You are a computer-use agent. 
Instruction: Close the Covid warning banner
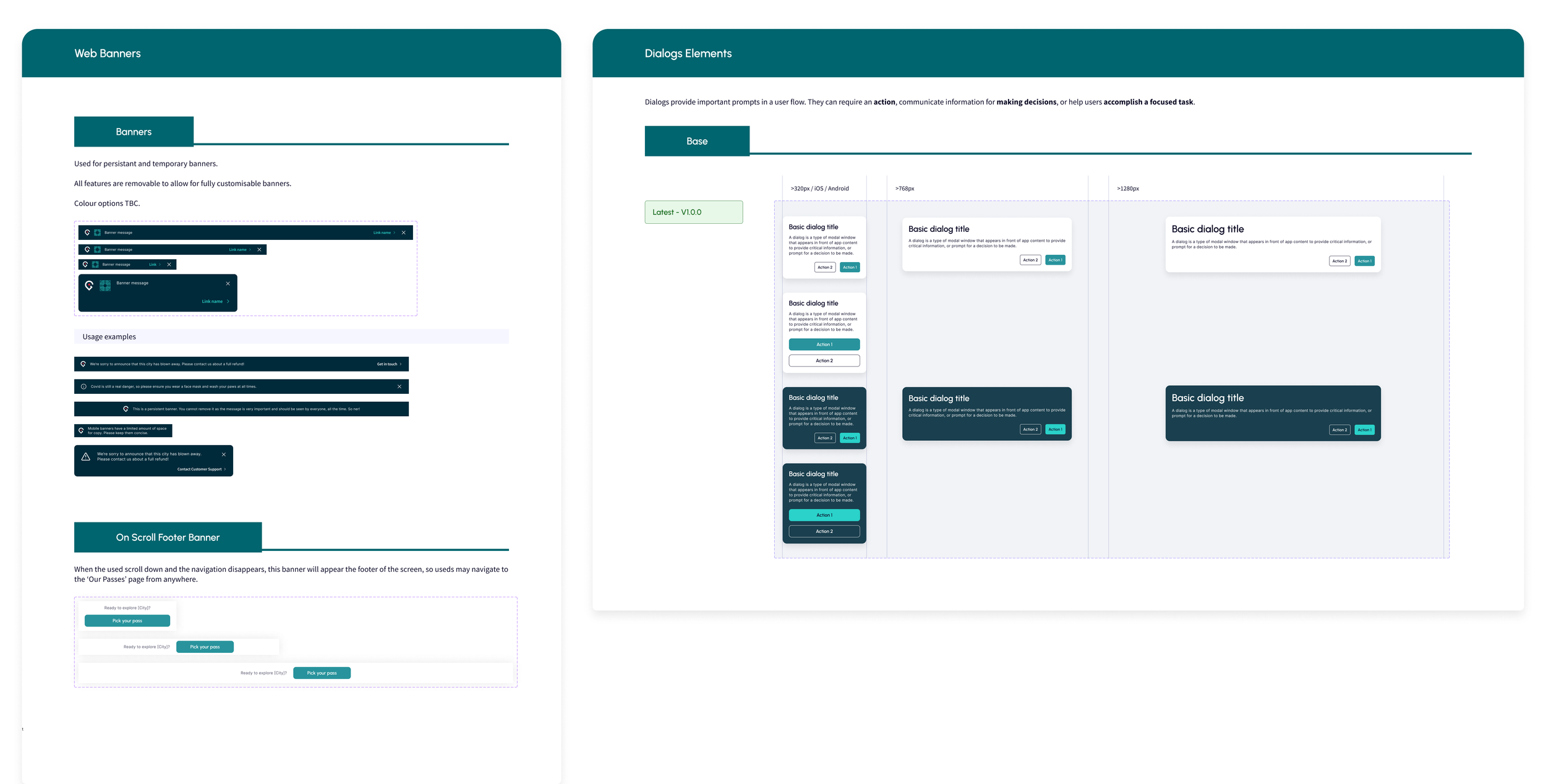click(399, 386)
